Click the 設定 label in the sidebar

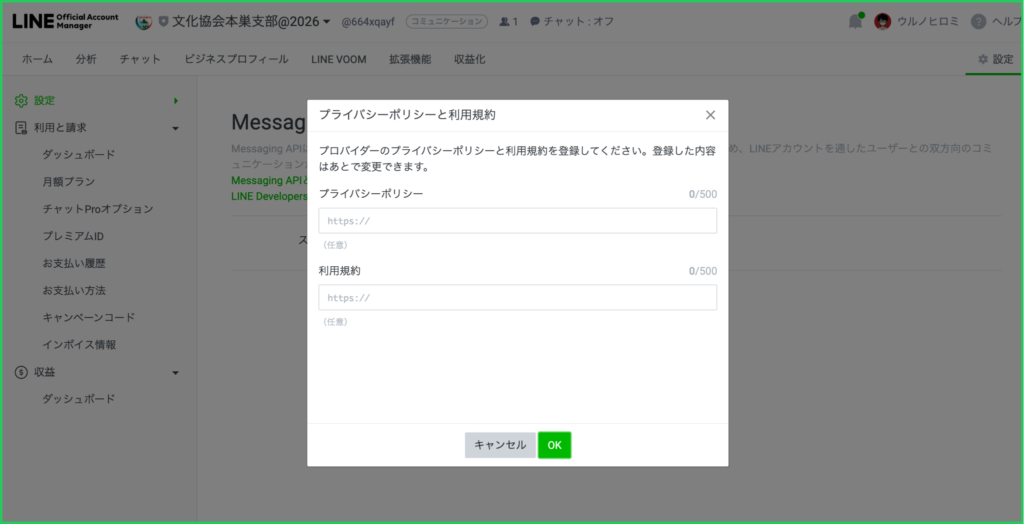click(x=44, y=101)
